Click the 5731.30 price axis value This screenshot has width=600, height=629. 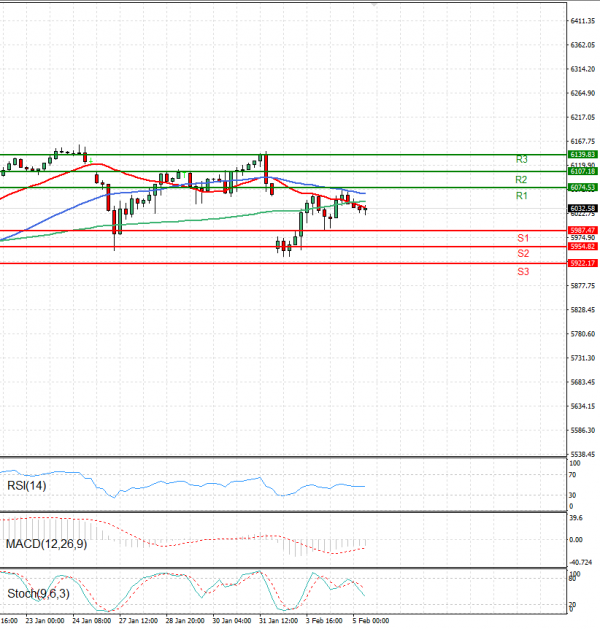point(583,358)
